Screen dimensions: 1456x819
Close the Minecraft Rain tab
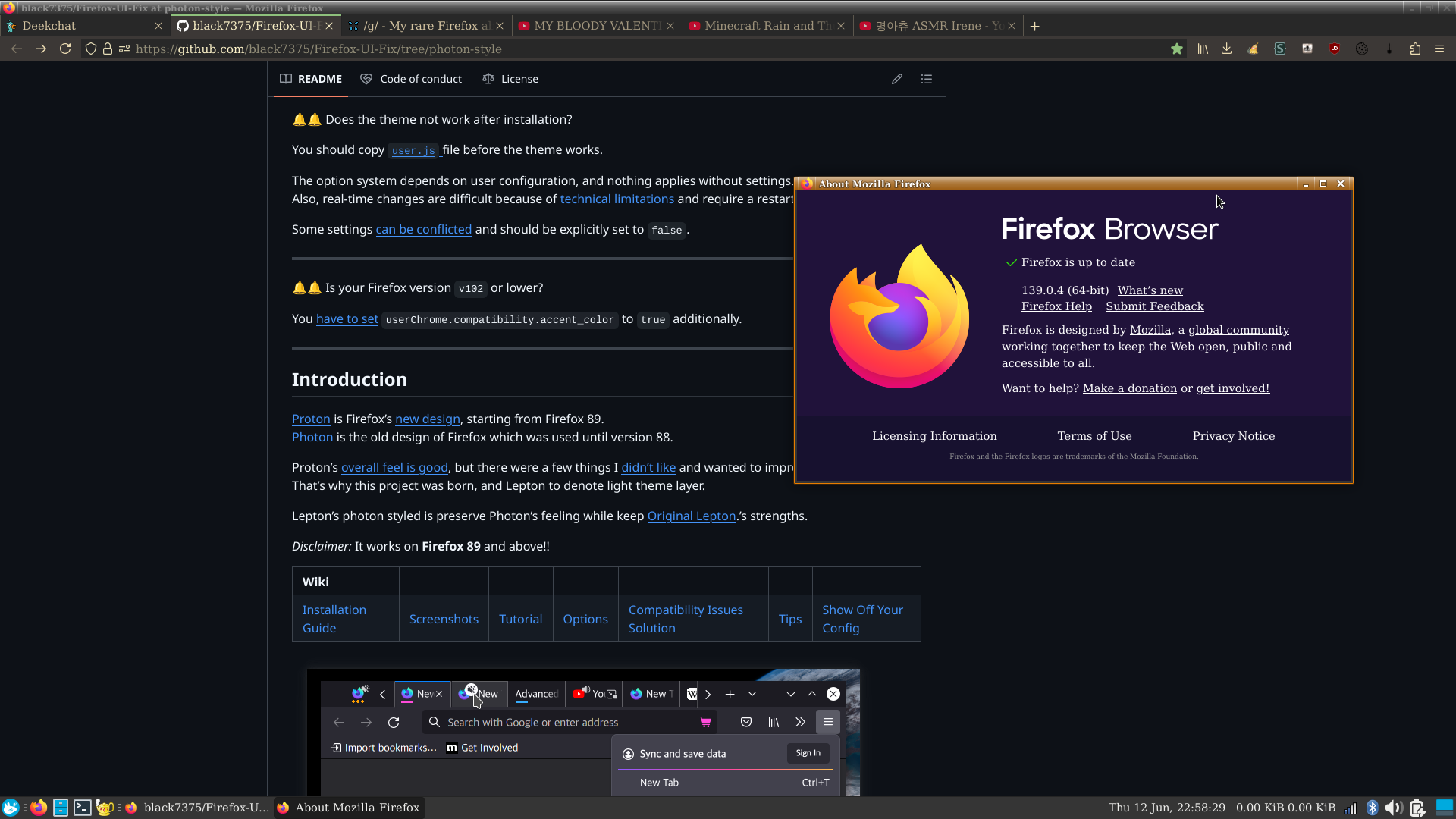841,26
